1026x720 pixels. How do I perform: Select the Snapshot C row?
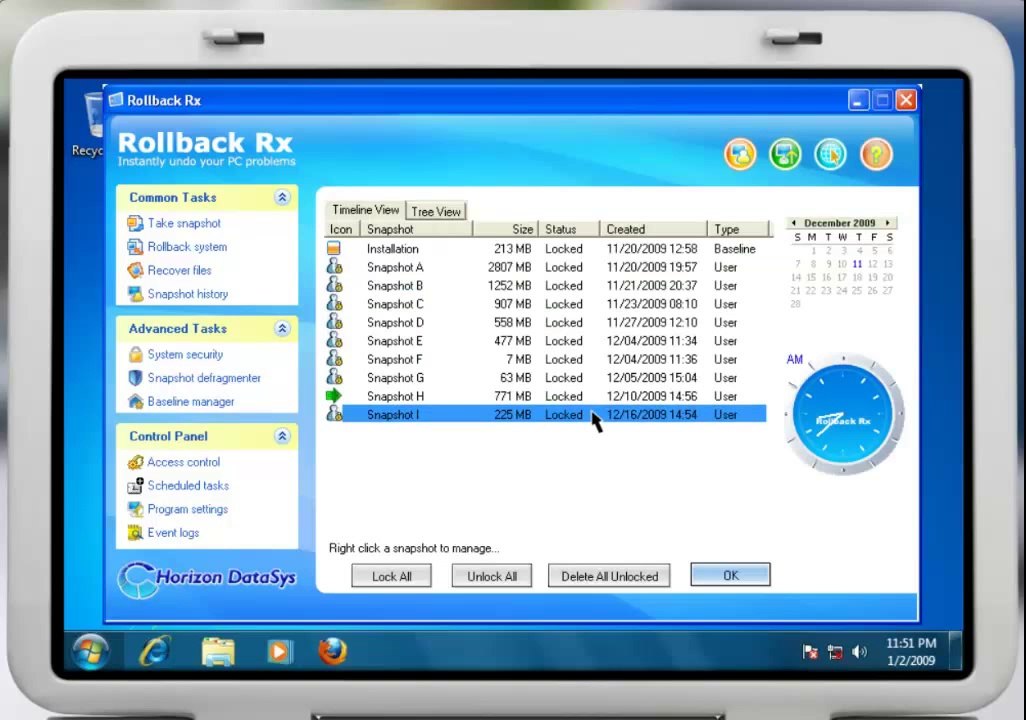546,304
